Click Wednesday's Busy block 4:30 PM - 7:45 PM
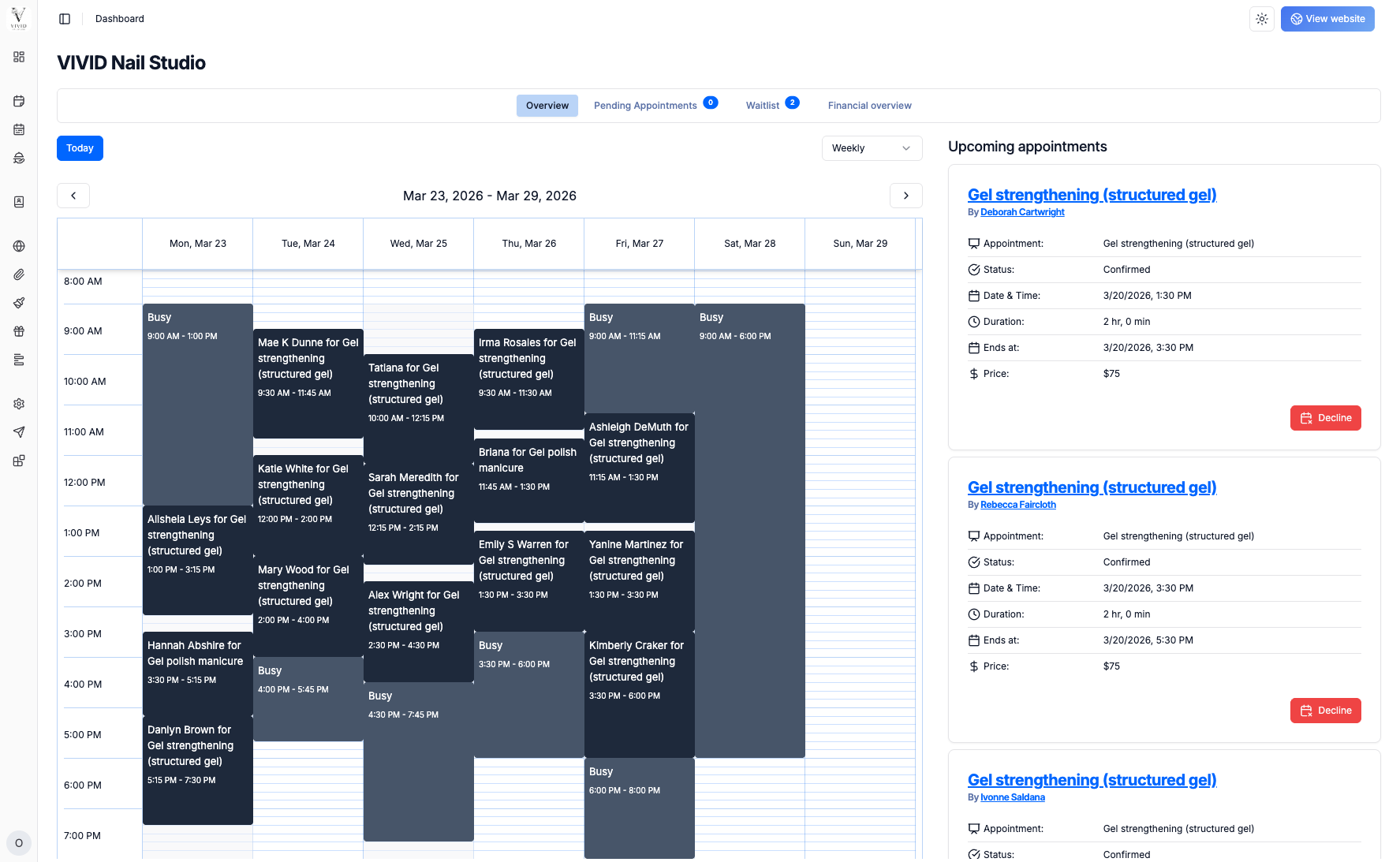The width and height of the screenshot is (1400, 862). pyautogui.click(x=419, y=762)
